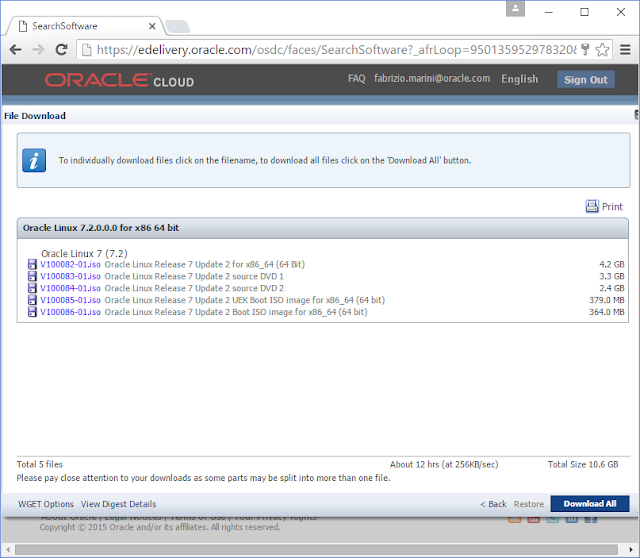
Task: Click the horizontal scrollbar track
Action: pos(316,549)
